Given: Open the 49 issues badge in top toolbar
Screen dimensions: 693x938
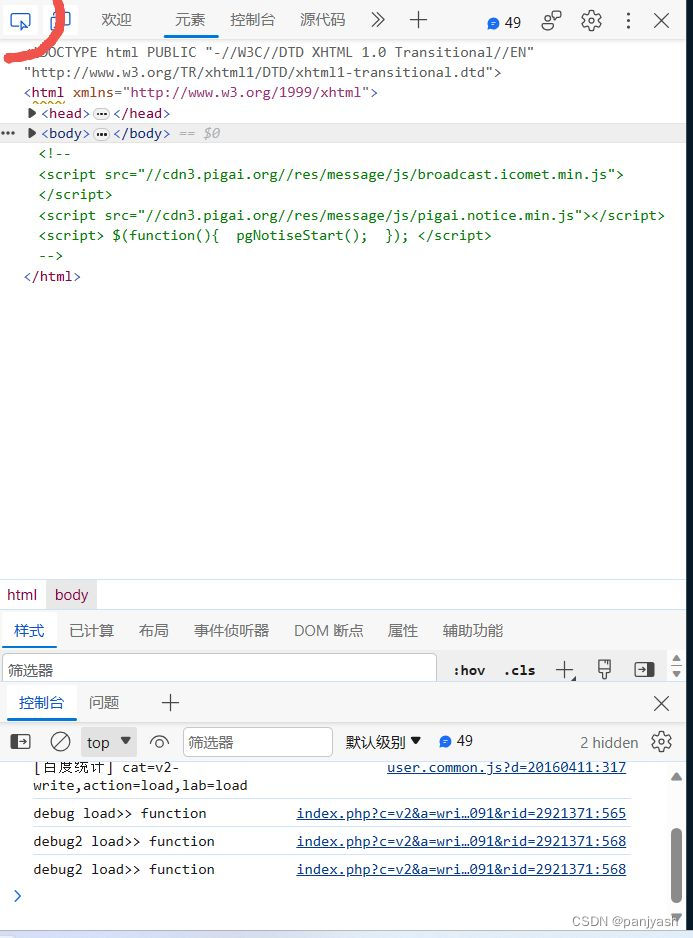Looking at the screenshot, I should [x=504, y=23].
